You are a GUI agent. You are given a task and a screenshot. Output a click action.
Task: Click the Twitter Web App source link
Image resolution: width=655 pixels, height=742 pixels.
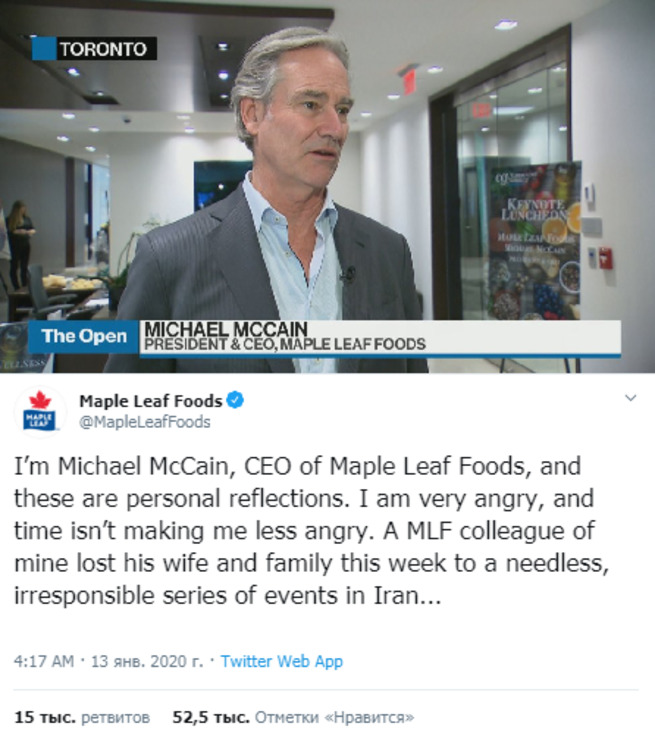pyautogui.click(x=282, y=661)
